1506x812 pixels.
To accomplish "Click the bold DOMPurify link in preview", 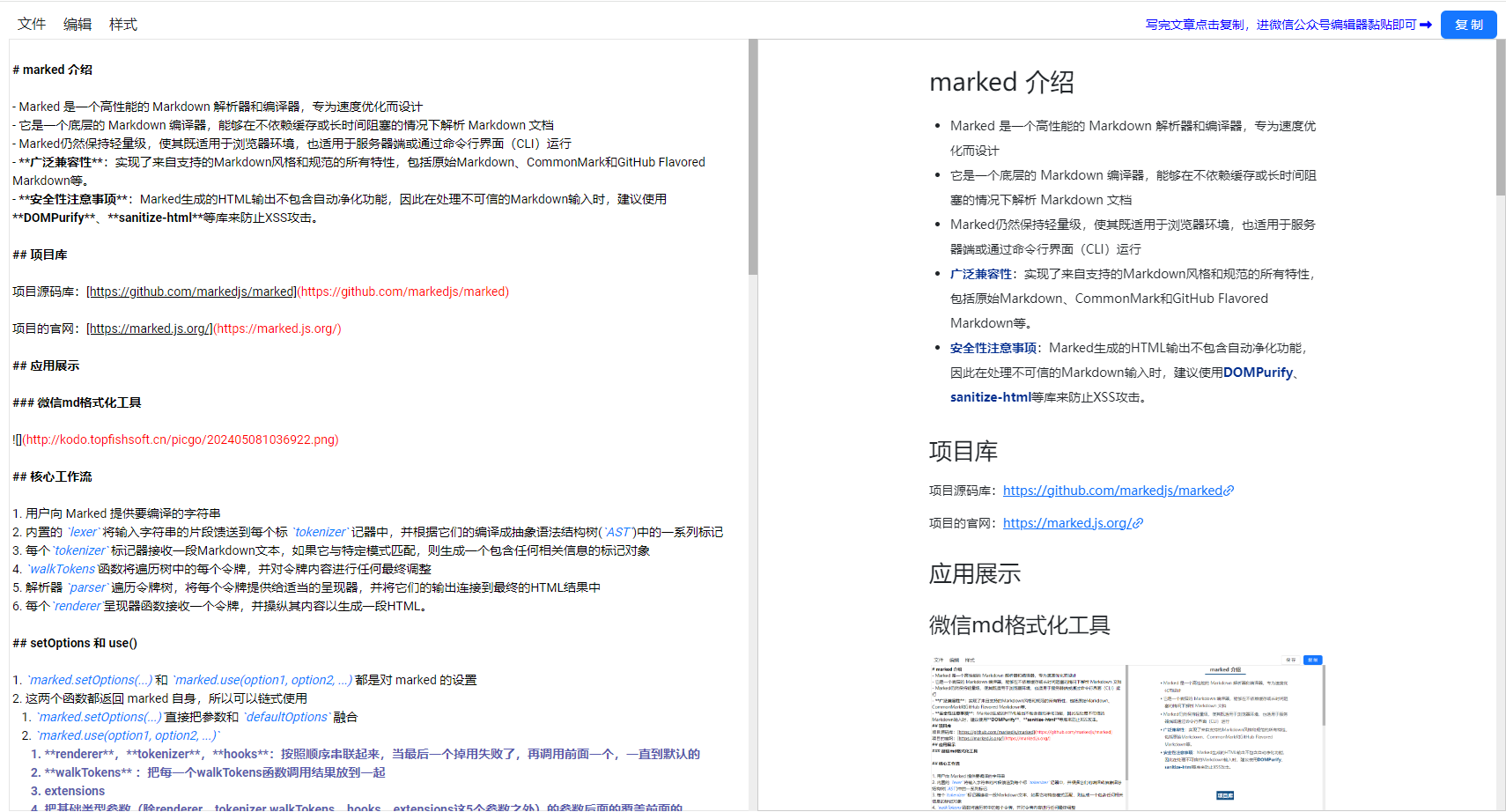I will pos(1258,372).
